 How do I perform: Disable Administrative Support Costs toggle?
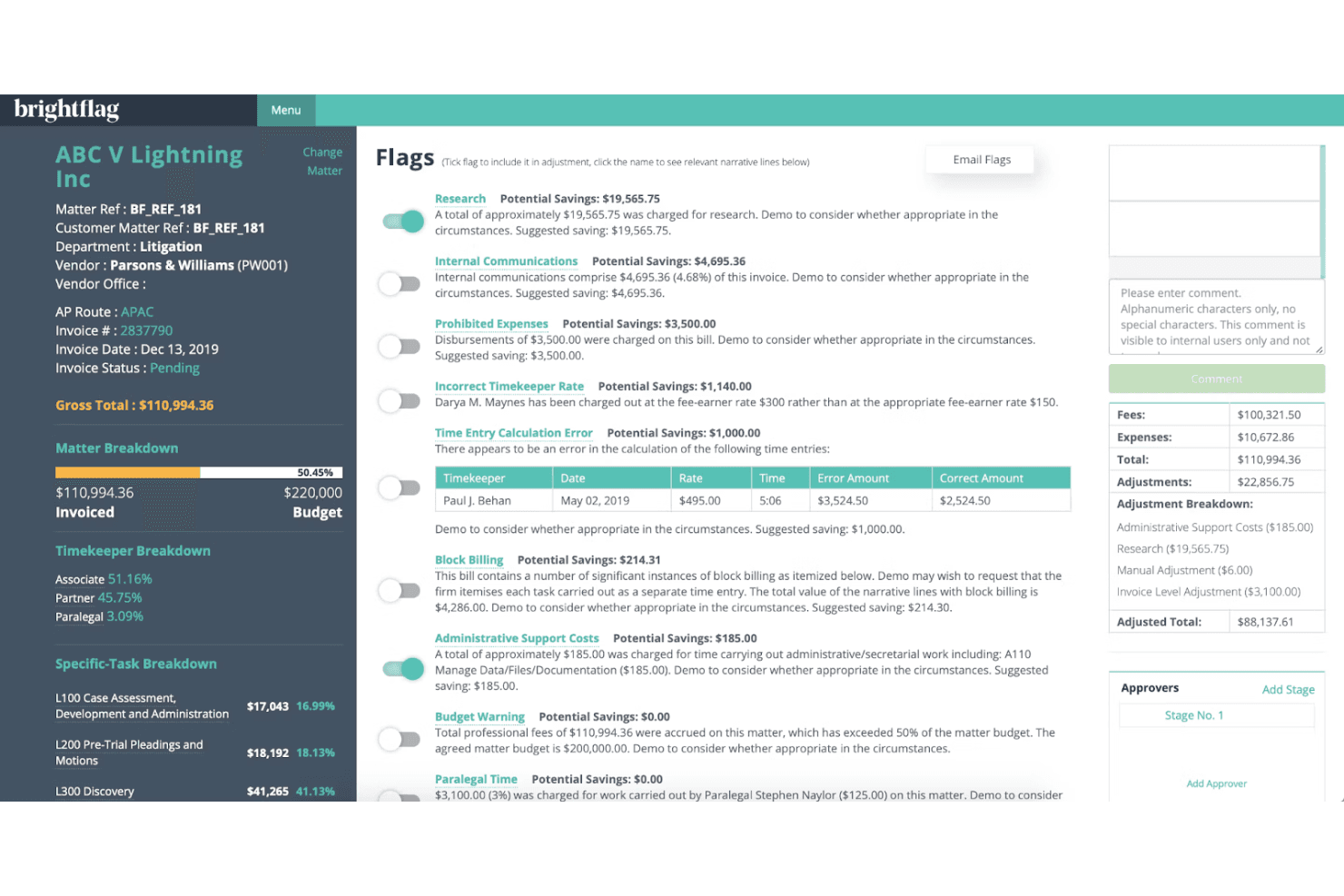(x=402, y=669)
